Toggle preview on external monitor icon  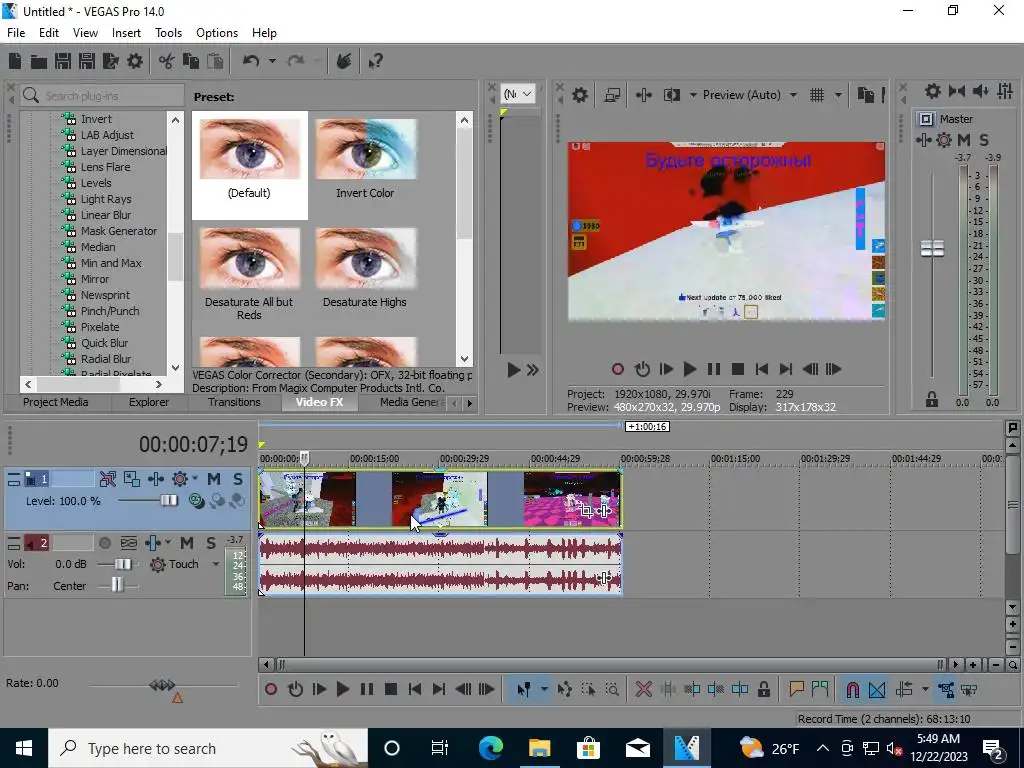click(x=612, y=95)
